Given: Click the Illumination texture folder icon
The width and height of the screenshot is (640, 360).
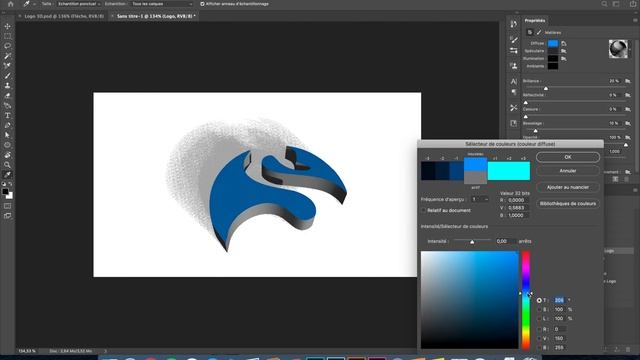Looking at the screenshot, I should (x=564, y=59).
